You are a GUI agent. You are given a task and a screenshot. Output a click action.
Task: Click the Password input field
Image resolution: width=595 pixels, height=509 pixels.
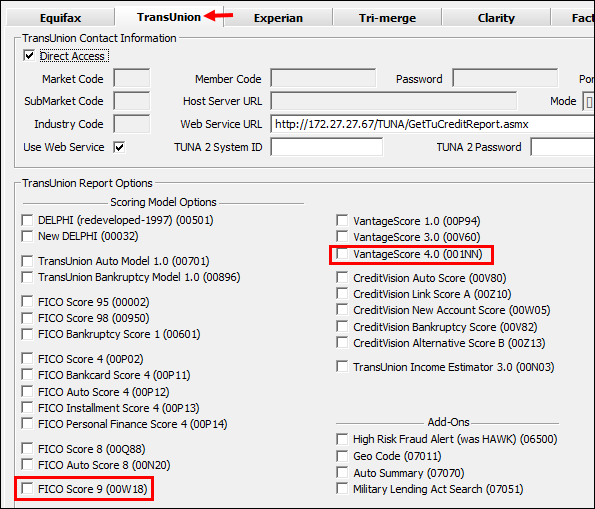[505, 79]
